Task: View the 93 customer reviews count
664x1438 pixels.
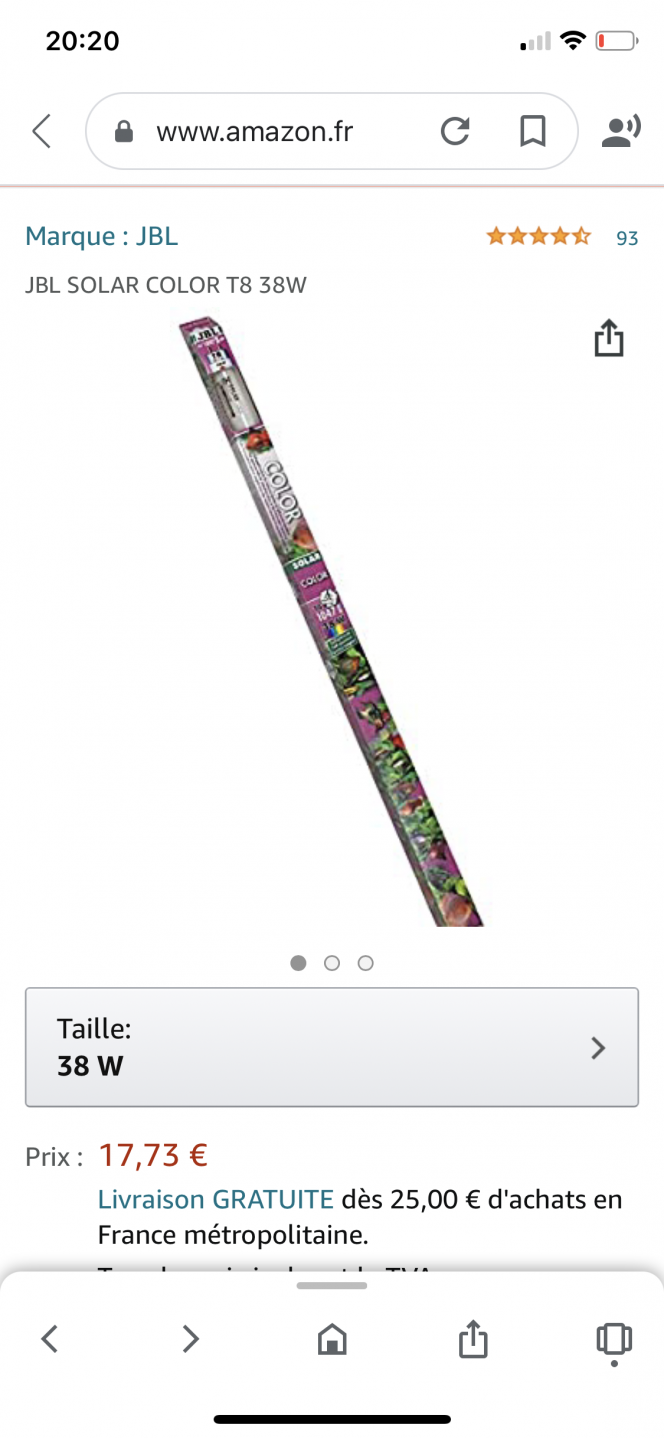Action: (627, 238)
